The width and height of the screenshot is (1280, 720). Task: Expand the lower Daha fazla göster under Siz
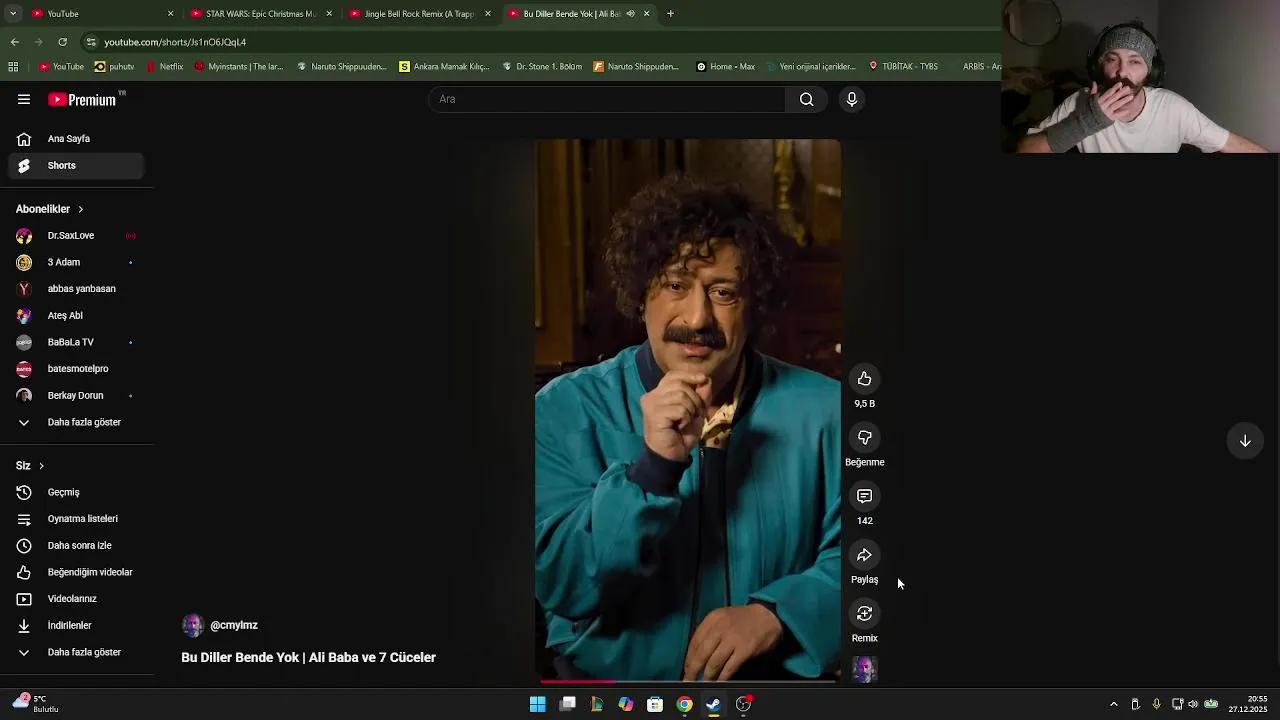point(77,652)
